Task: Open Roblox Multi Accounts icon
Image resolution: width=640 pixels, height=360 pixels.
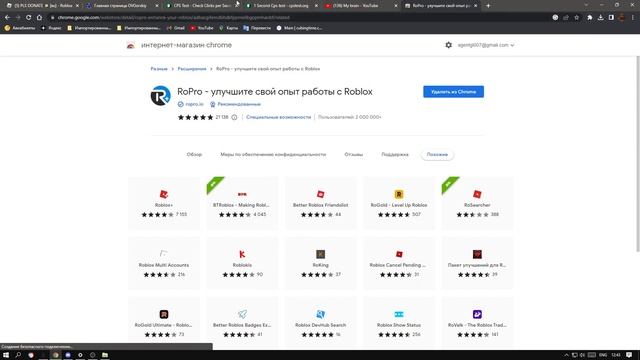Action: pos(164,254)
